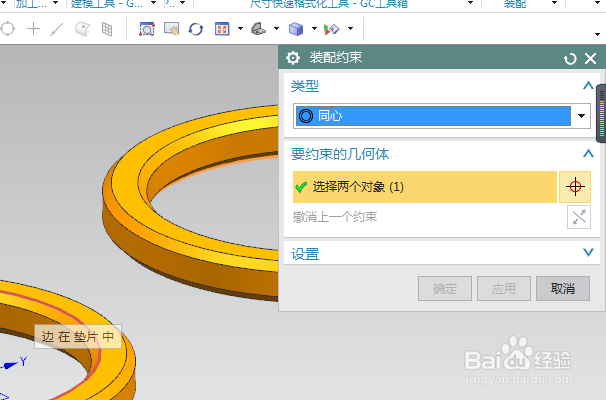Open the 尺寸快速格式化工具 toolbar dropdown arrow
Screen dimensions: 606x400
470,3
